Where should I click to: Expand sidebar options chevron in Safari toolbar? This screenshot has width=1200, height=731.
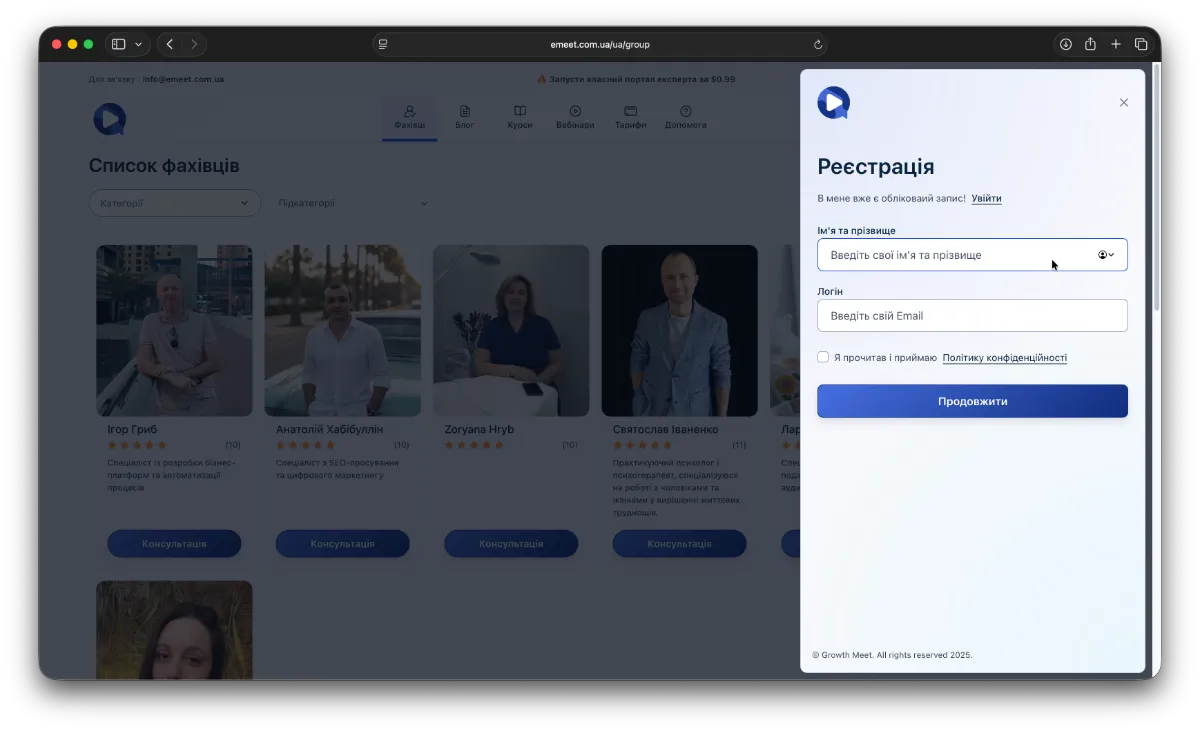(x=138, y=44)
